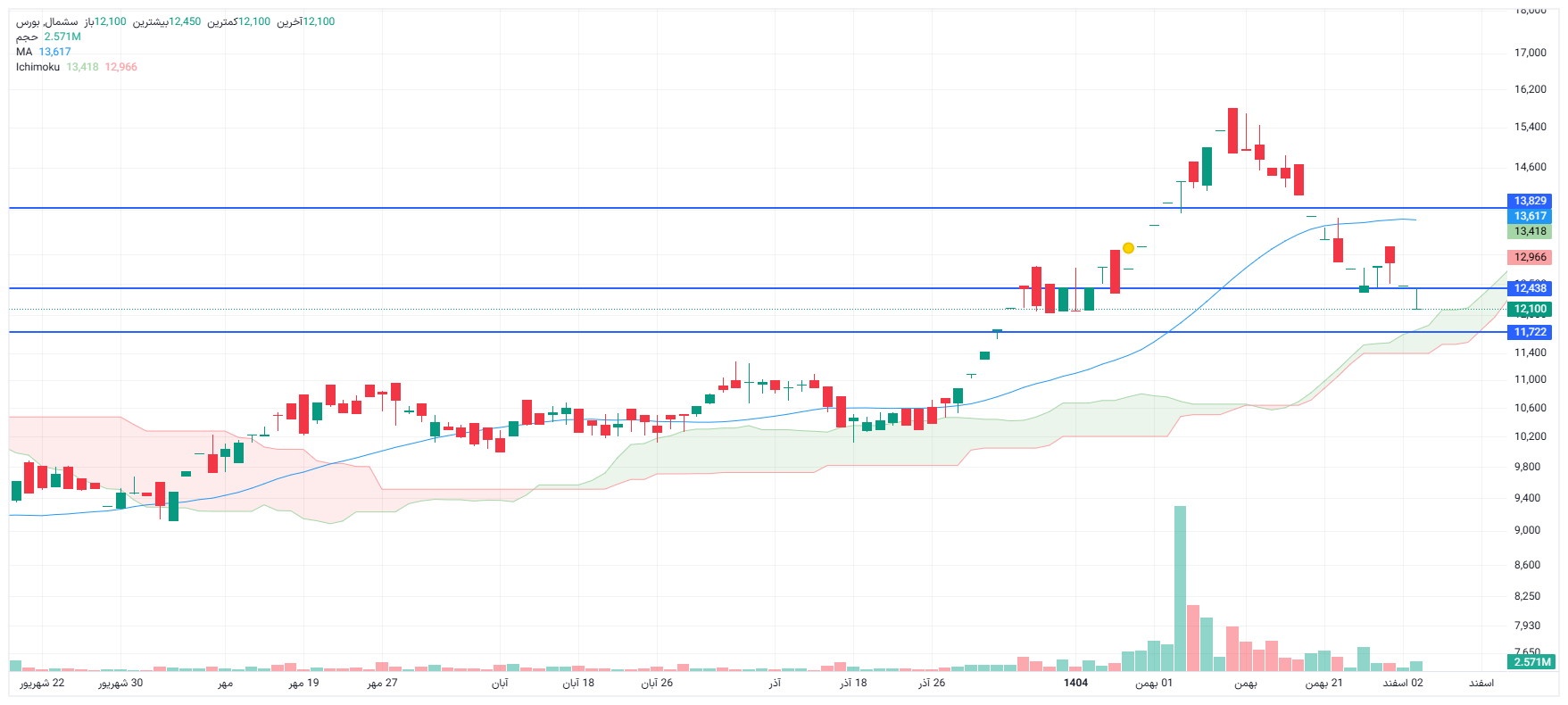Image resolution: width=1568 pixels, height=705 pixels.
Task: Click the volume (حجم) legend label
Action: [x=27, y=37]
